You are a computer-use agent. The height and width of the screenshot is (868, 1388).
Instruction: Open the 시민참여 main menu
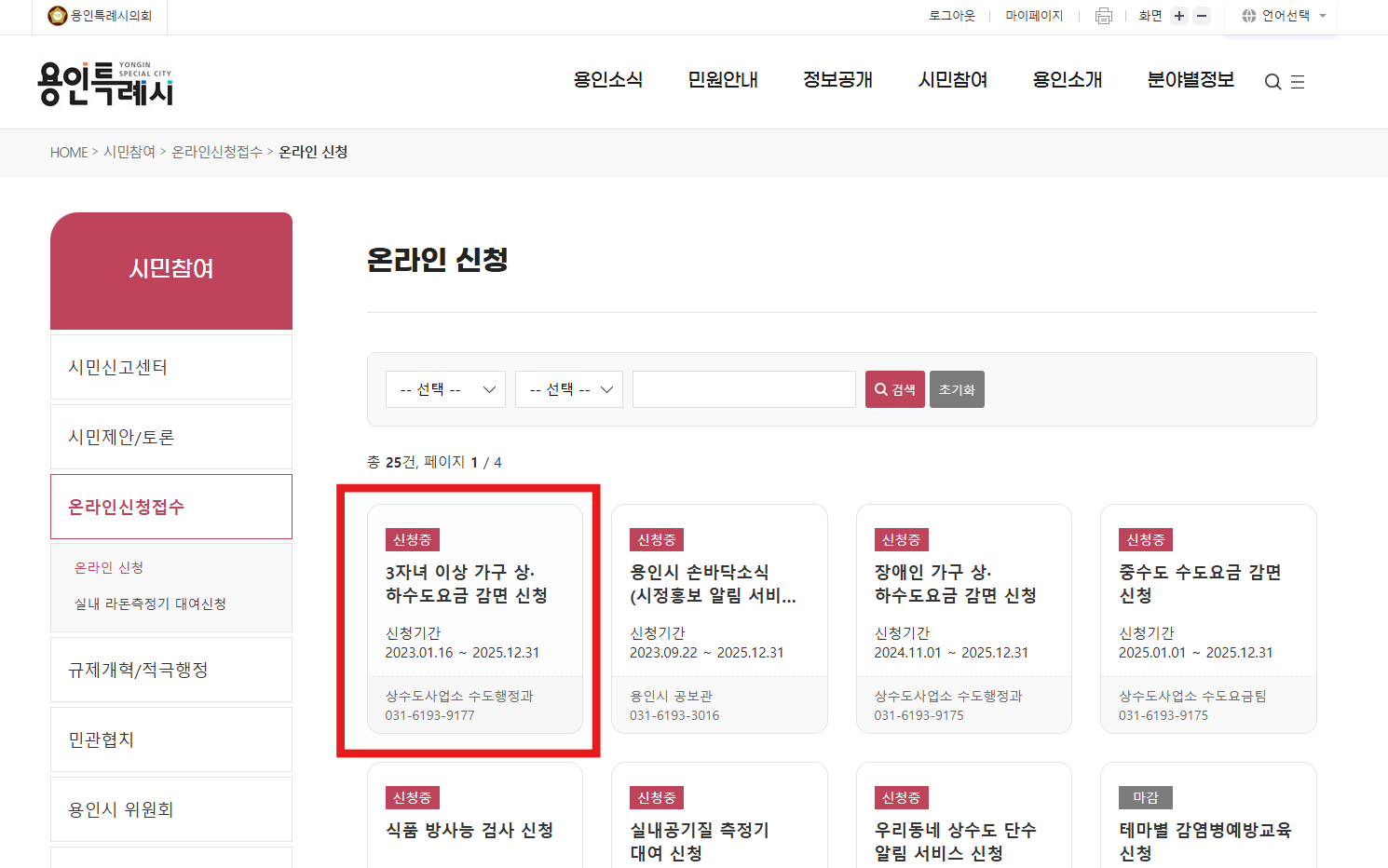coord(953,80)
